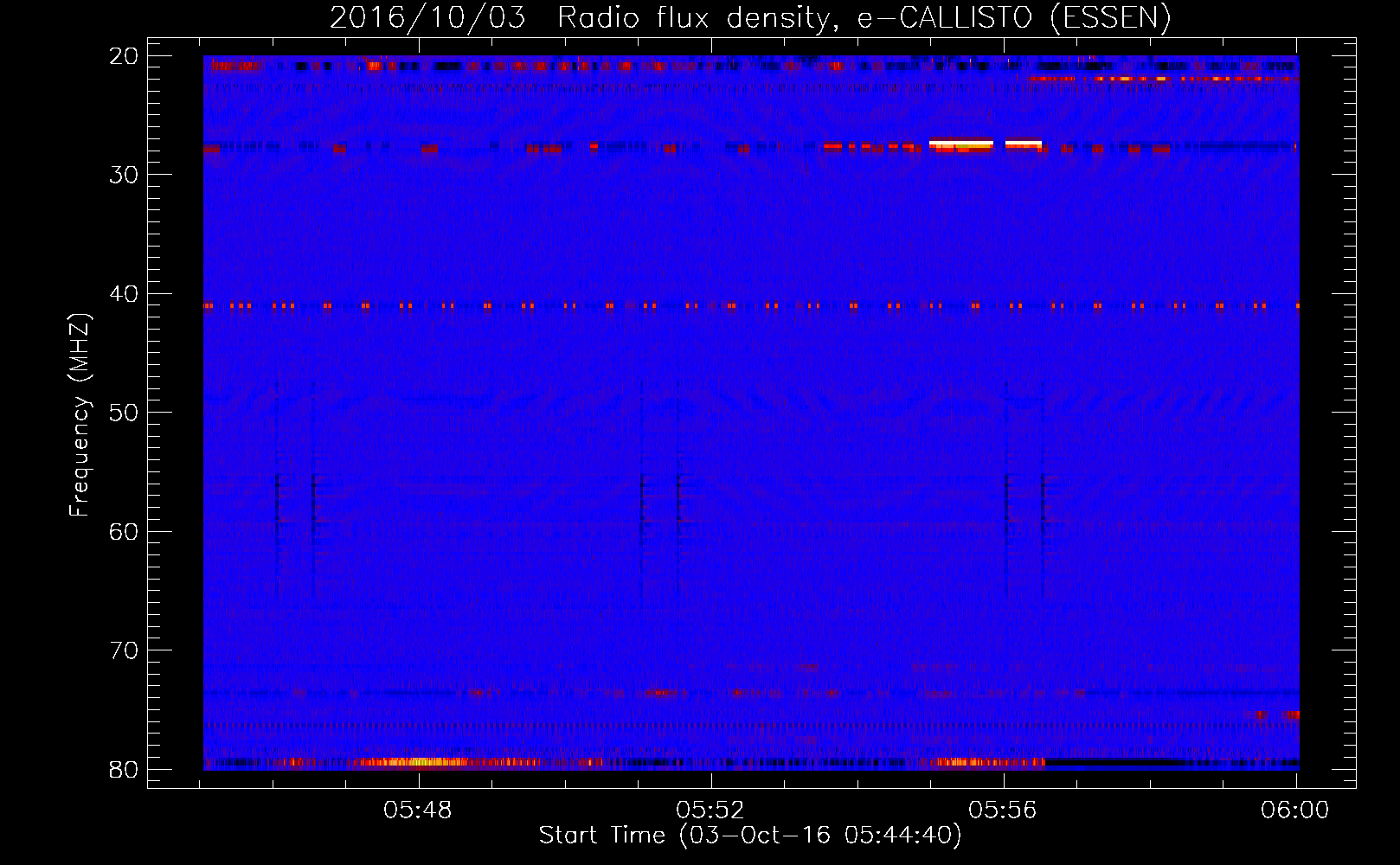The width and height of the screenshot is (1400, 865).
Task: Click the frequency tick label 80
Action: pos(124,770)
